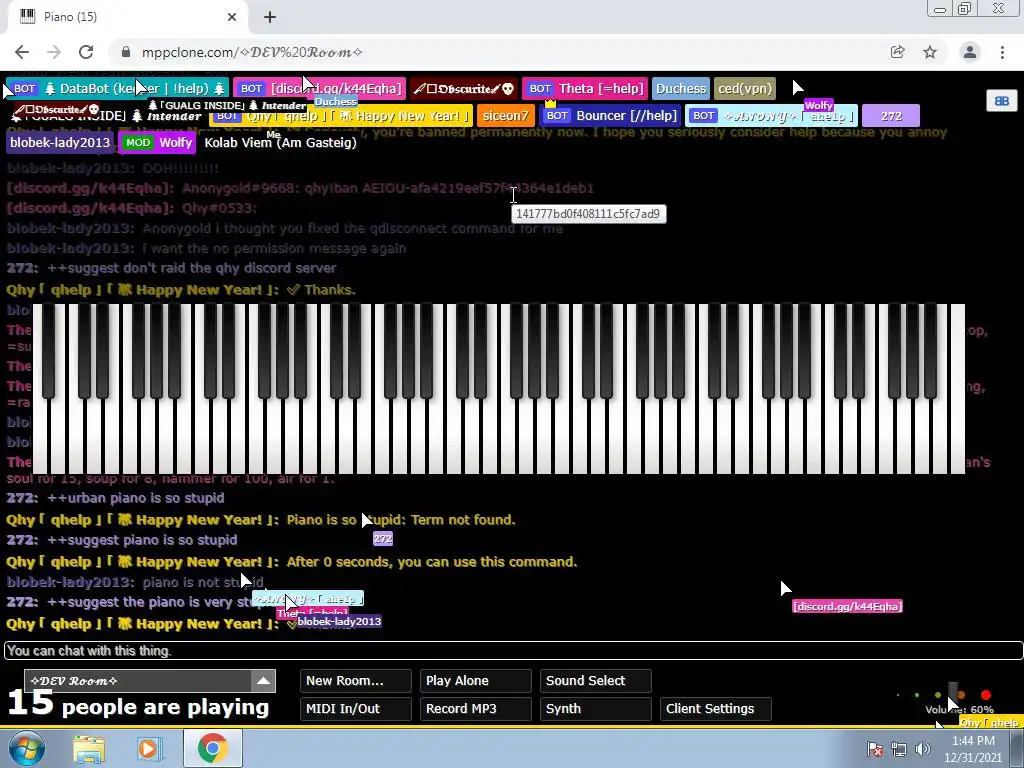Click the mppclone.com address bar
Viewport: 1024px width, 768px height.
tap(496, 52)
